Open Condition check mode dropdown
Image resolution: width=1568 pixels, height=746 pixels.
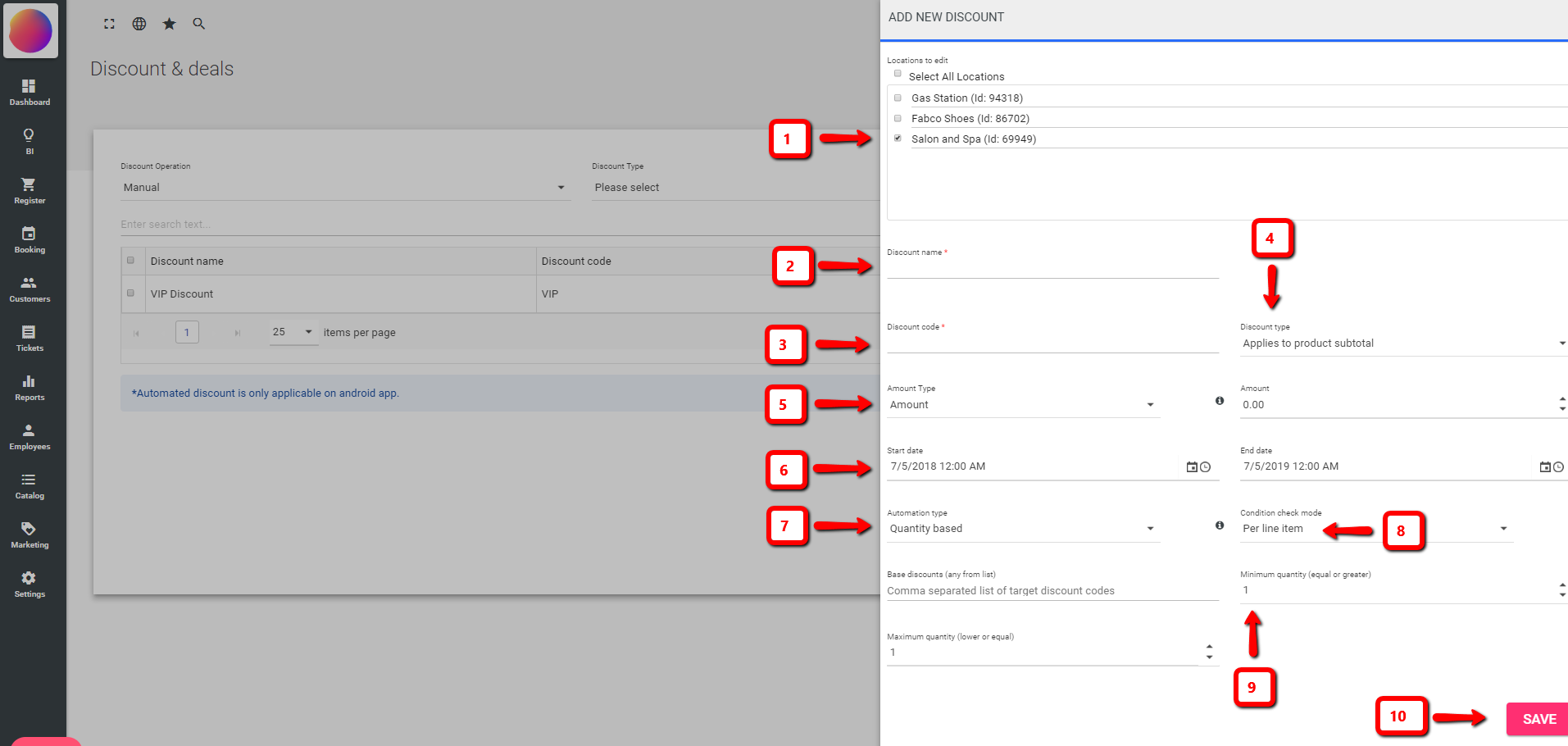[1376, 529]
